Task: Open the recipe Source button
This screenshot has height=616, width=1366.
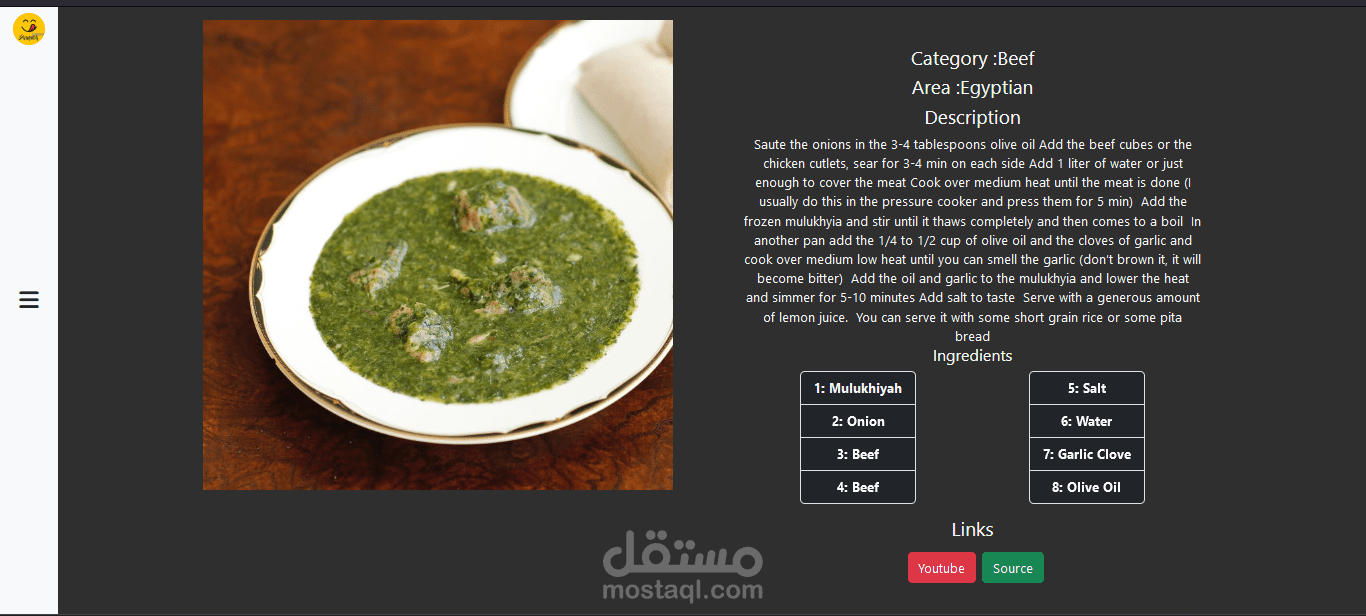Action: coord(1012,568)
